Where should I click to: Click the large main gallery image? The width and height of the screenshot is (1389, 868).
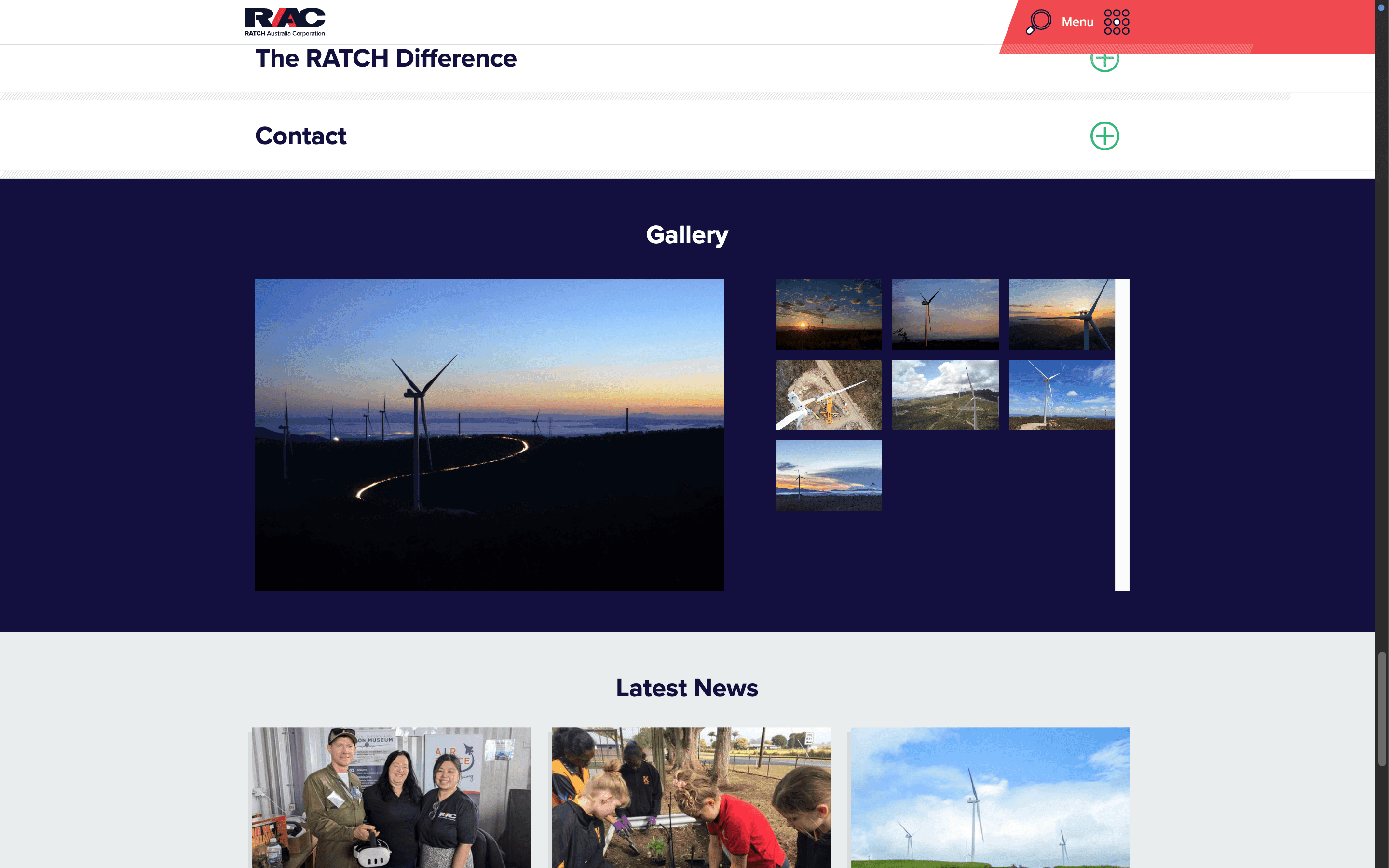489,434
